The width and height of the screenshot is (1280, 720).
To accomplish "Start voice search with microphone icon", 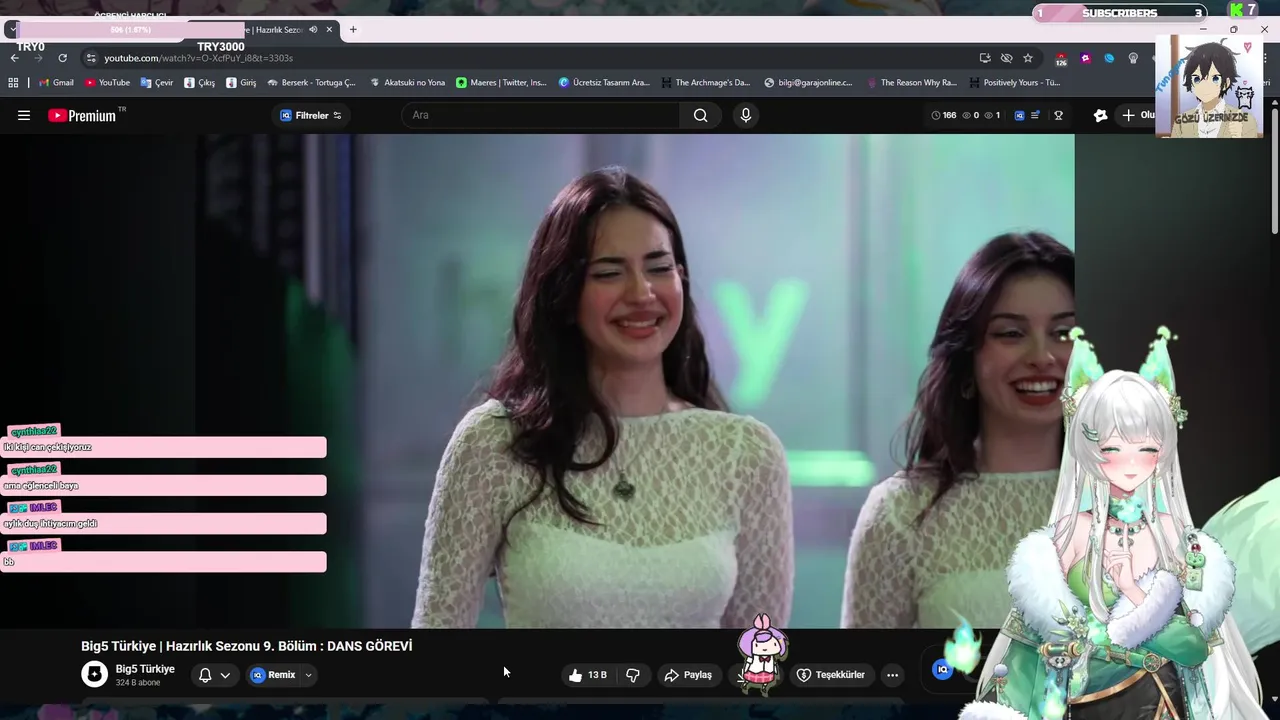I will pos(745,115).
